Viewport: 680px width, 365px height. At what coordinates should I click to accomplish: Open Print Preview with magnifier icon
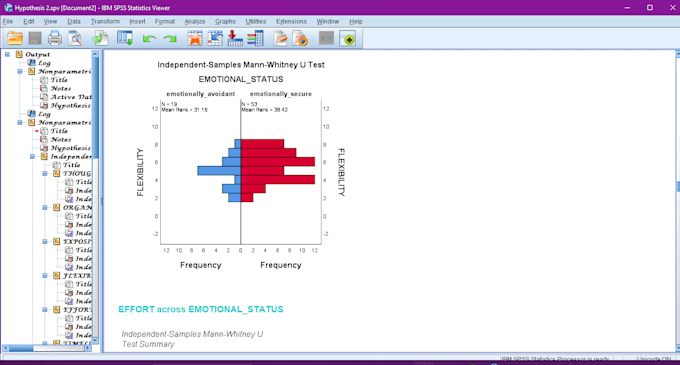(75, 39)
